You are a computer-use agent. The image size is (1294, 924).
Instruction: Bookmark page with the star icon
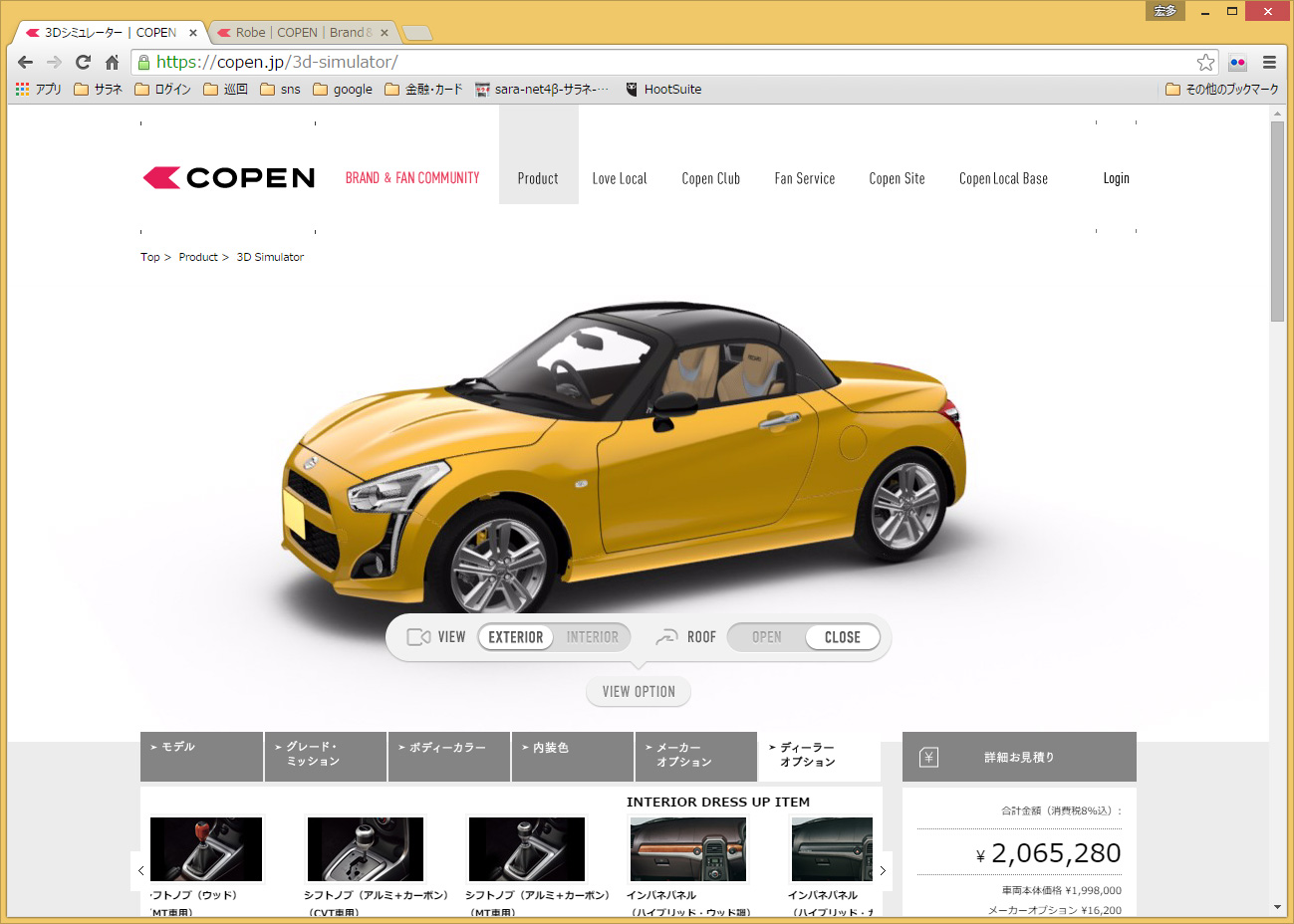point(1205,62)
